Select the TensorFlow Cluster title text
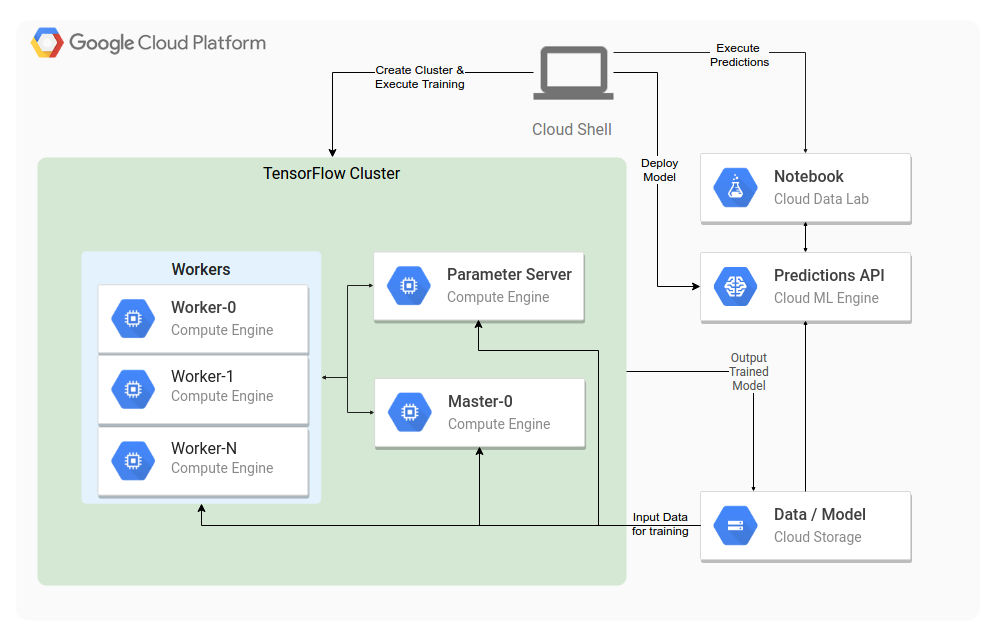 [331, 174]
